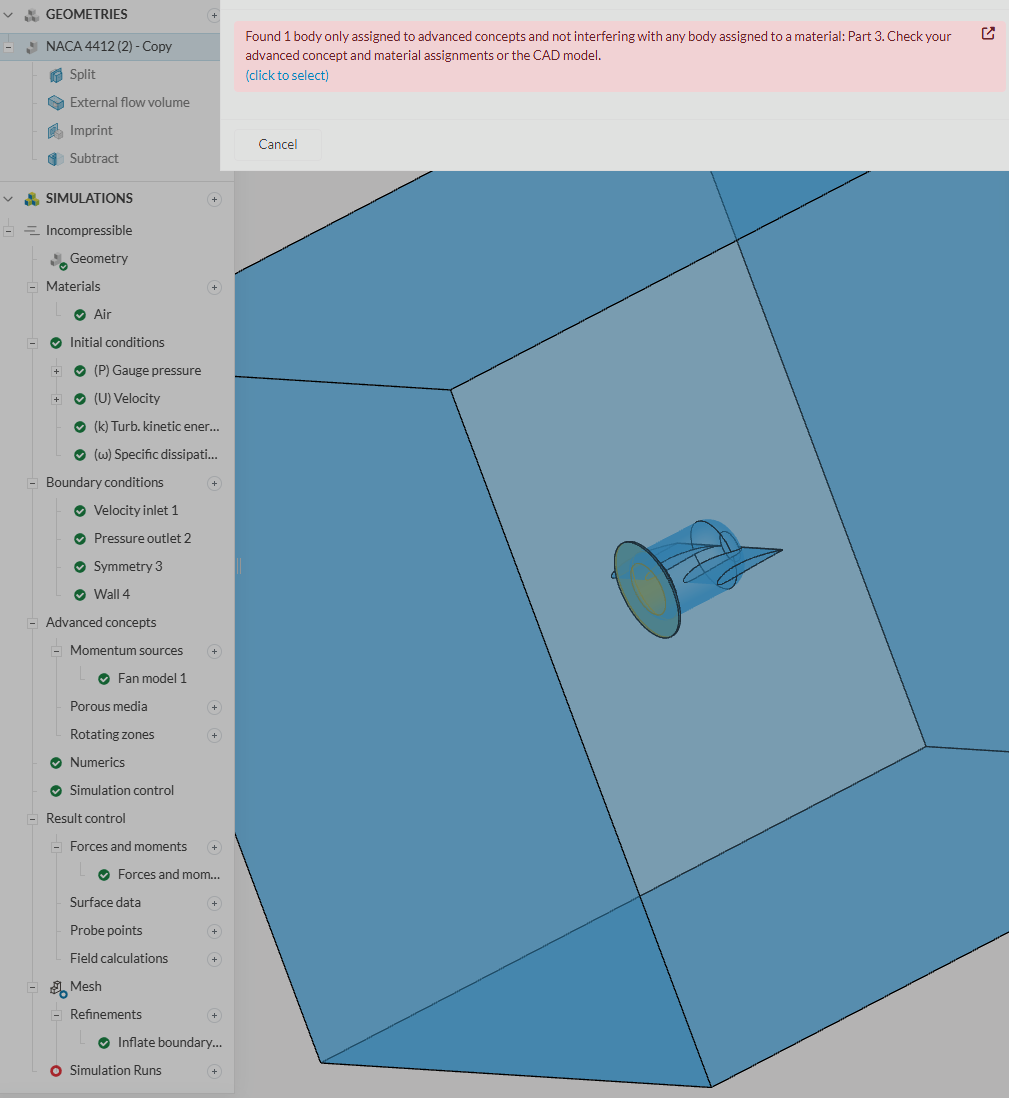
Task: Collapse the Boundary conditions node
Action: point(32,483)
